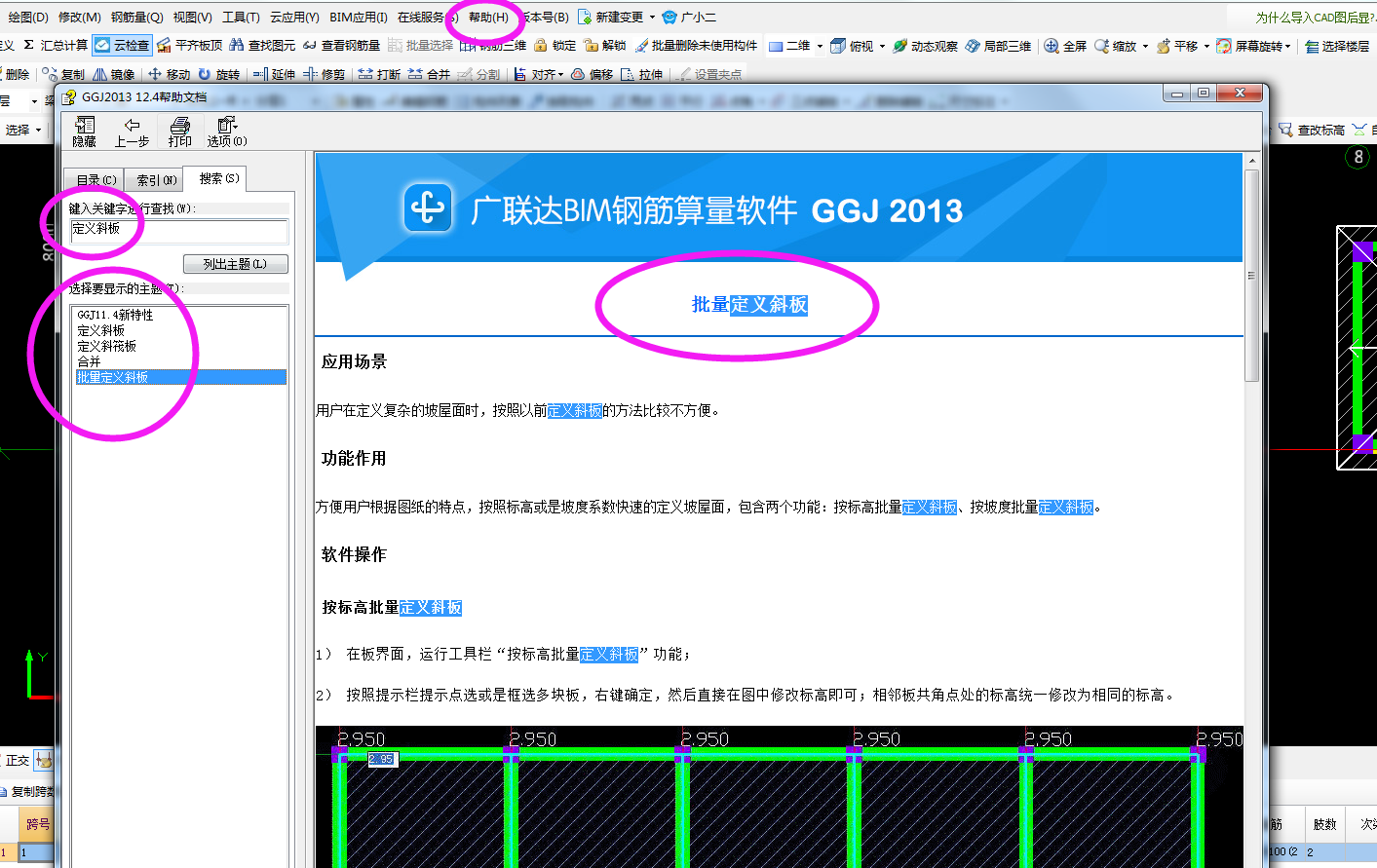
Task: Open 查找图元 binoculars tool
Action: point(237,45)
